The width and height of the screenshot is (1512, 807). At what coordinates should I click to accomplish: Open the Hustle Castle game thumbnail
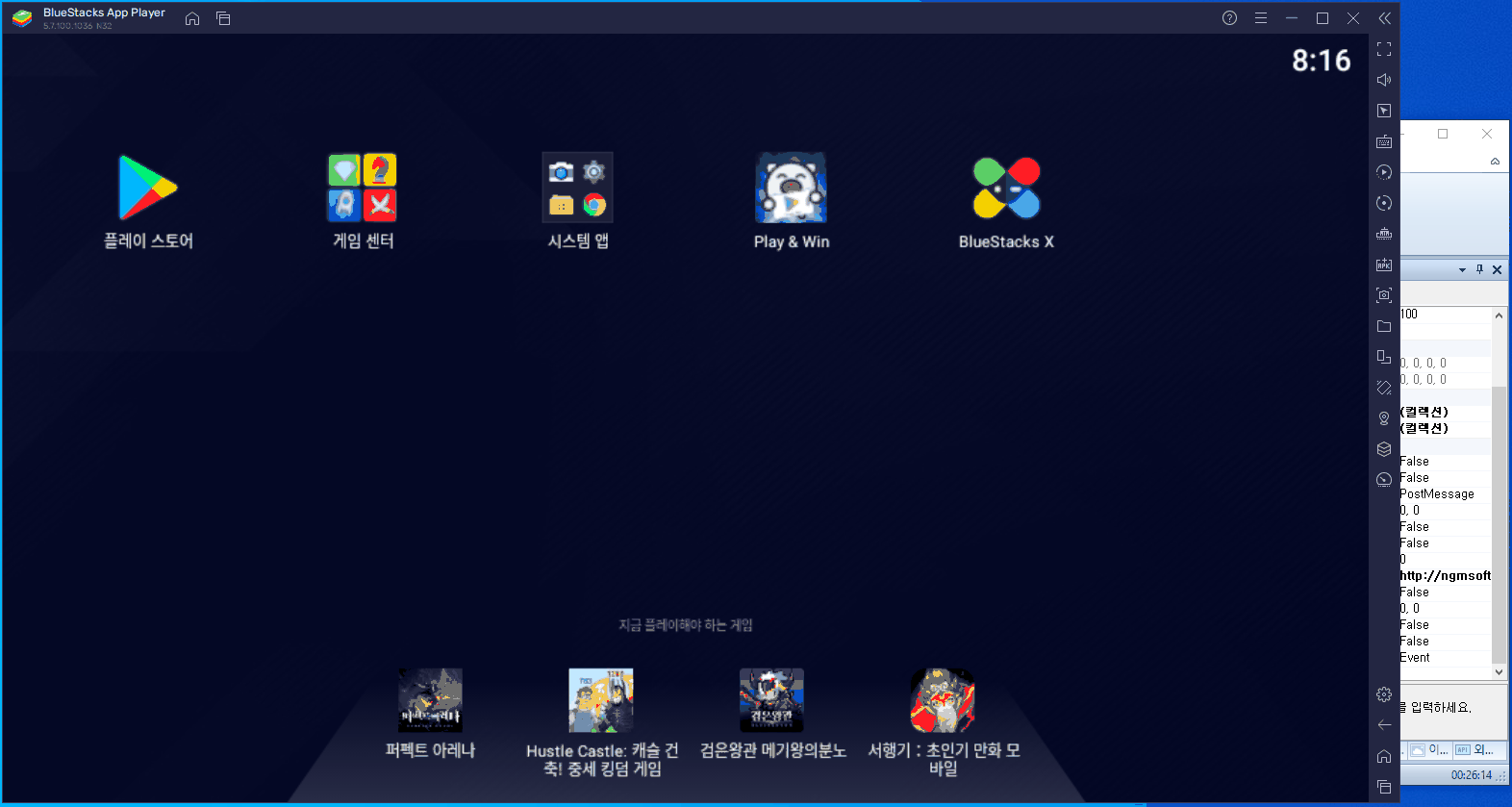coord(601,700)
